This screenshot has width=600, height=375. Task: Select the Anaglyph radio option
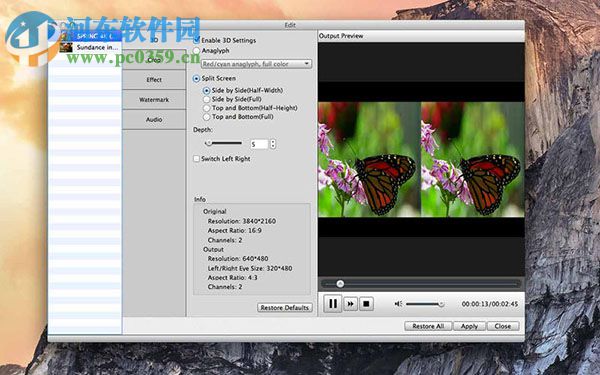(196, 51)
